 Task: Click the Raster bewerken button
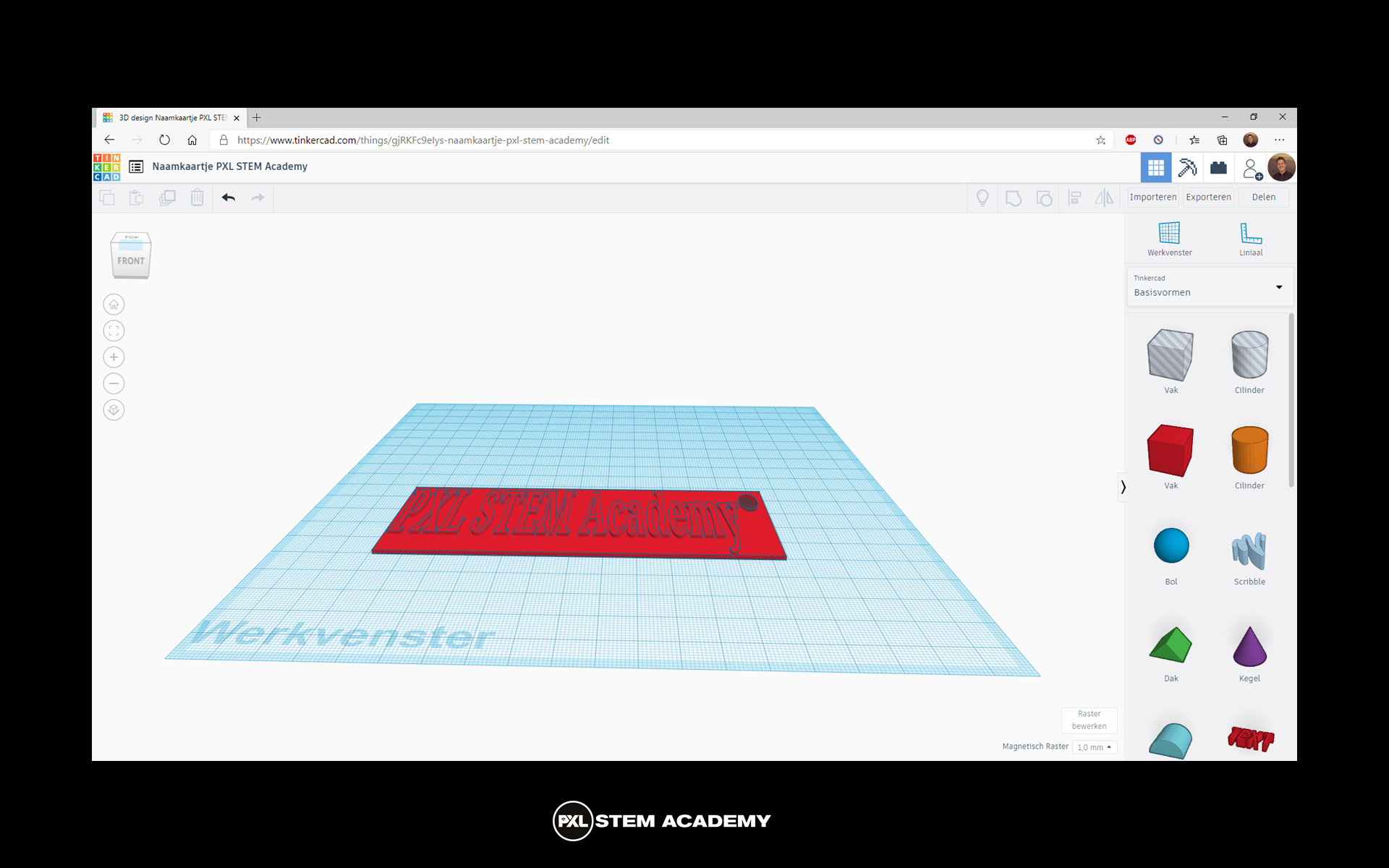point(1089,720)
